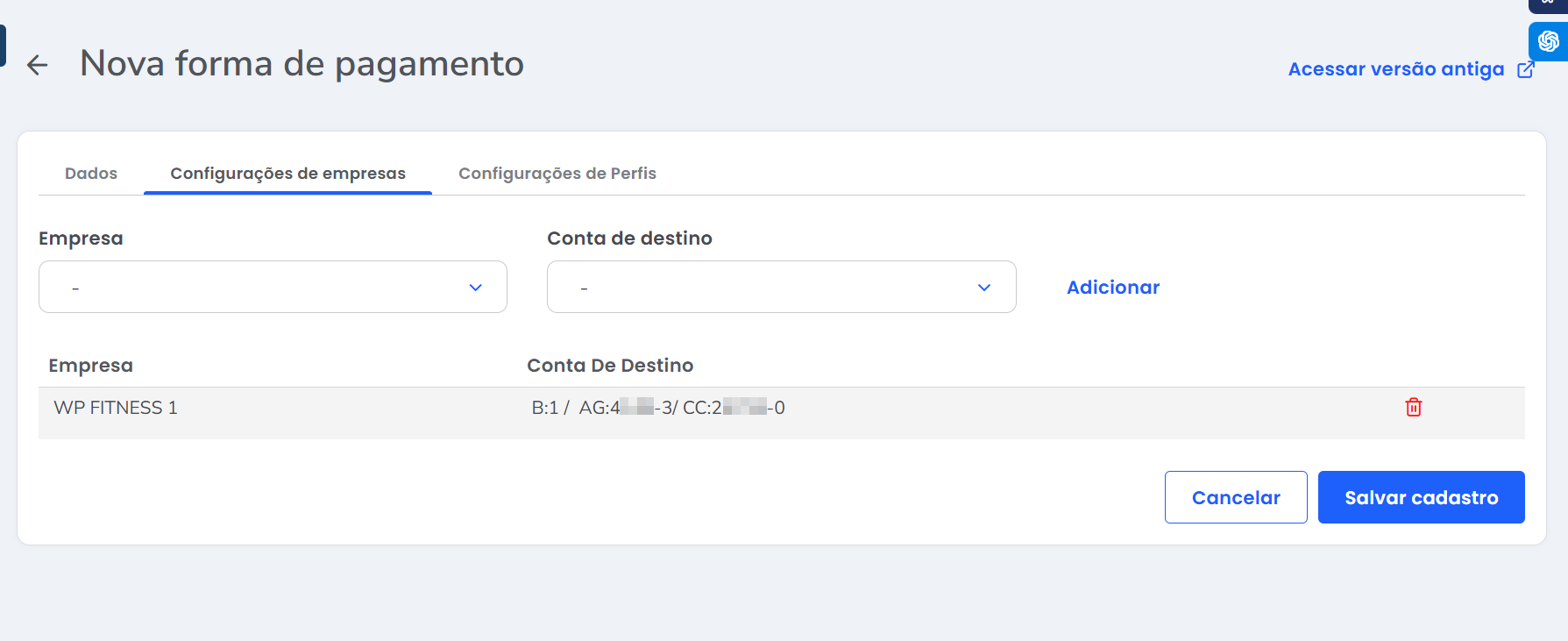Click the Salvar cadastro button
The width and height of the screenshot is (1568, 641).
1421,497
